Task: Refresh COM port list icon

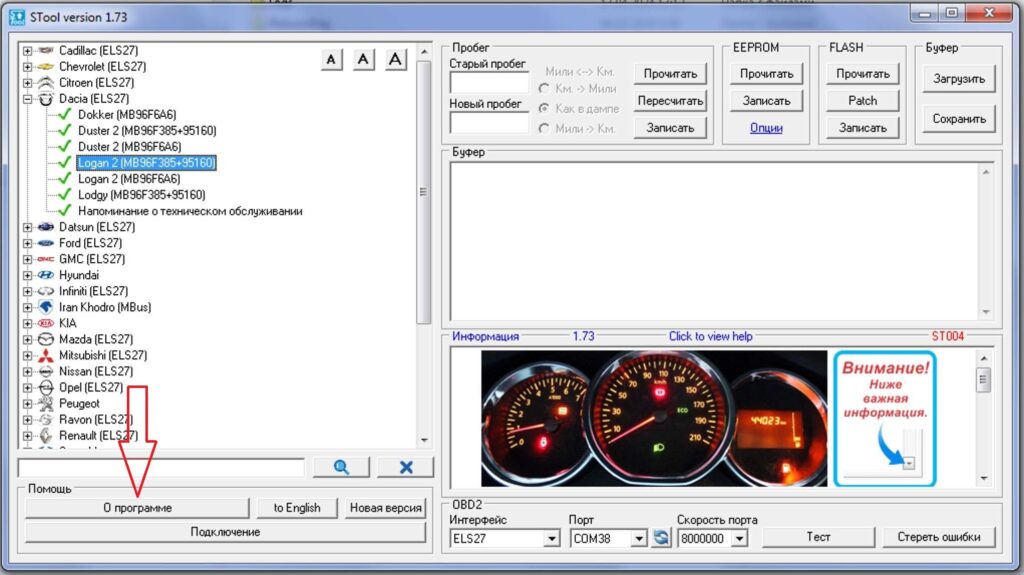Action: (661, 538)
